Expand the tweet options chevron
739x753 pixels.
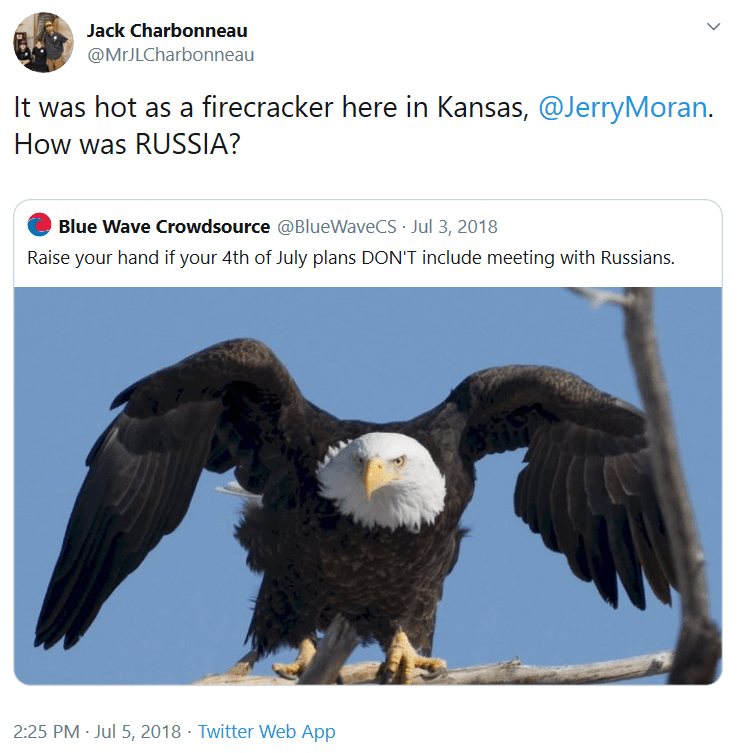[714, 26]
